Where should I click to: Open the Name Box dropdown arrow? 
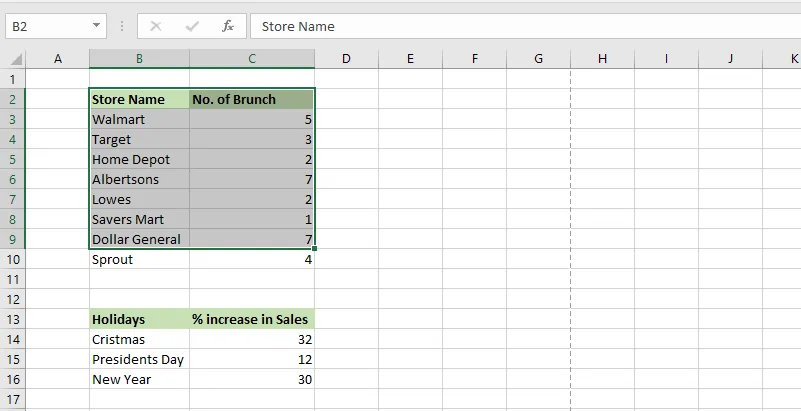96,26
